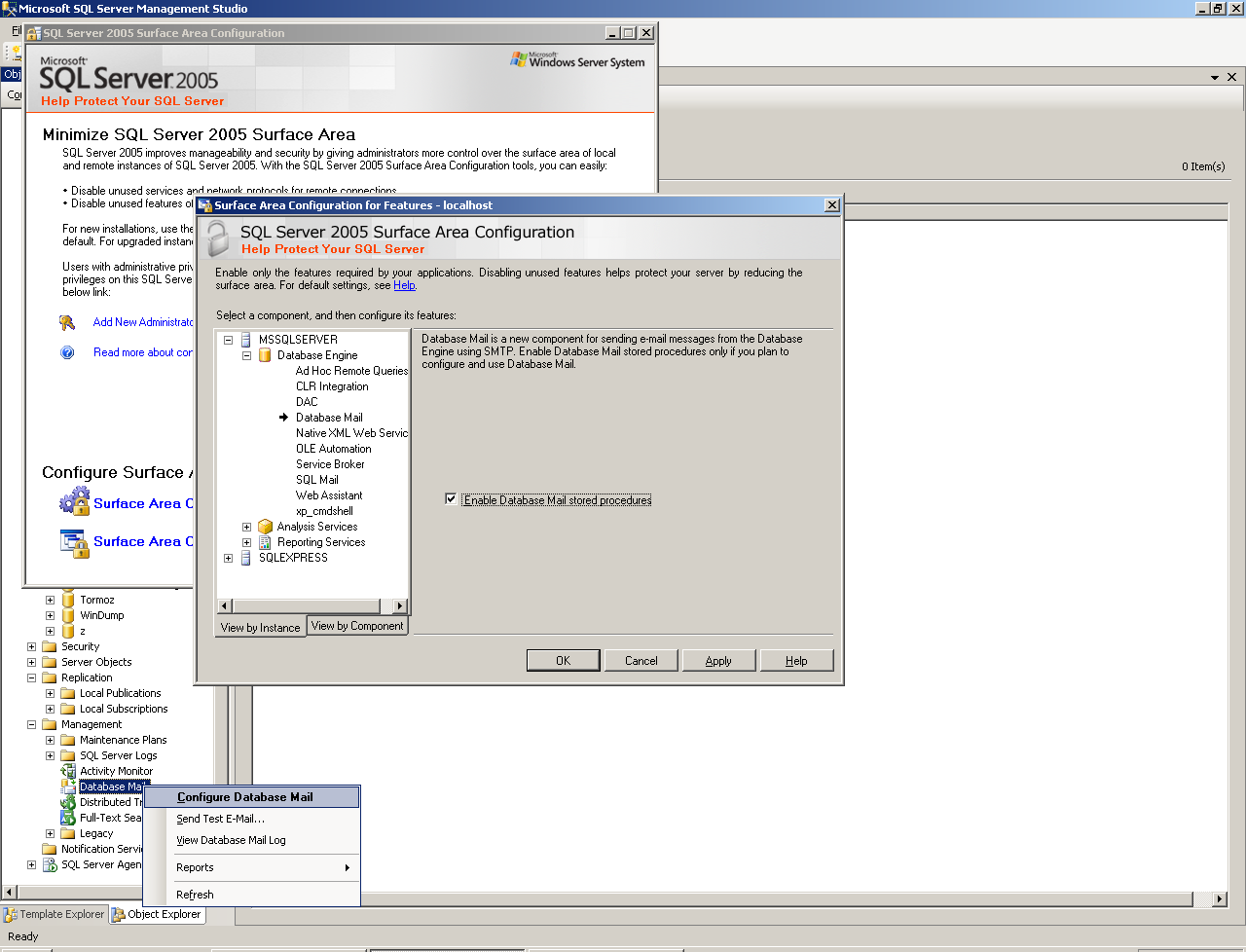
Task: Select OLE Automation feature
Action: (334, 449)
